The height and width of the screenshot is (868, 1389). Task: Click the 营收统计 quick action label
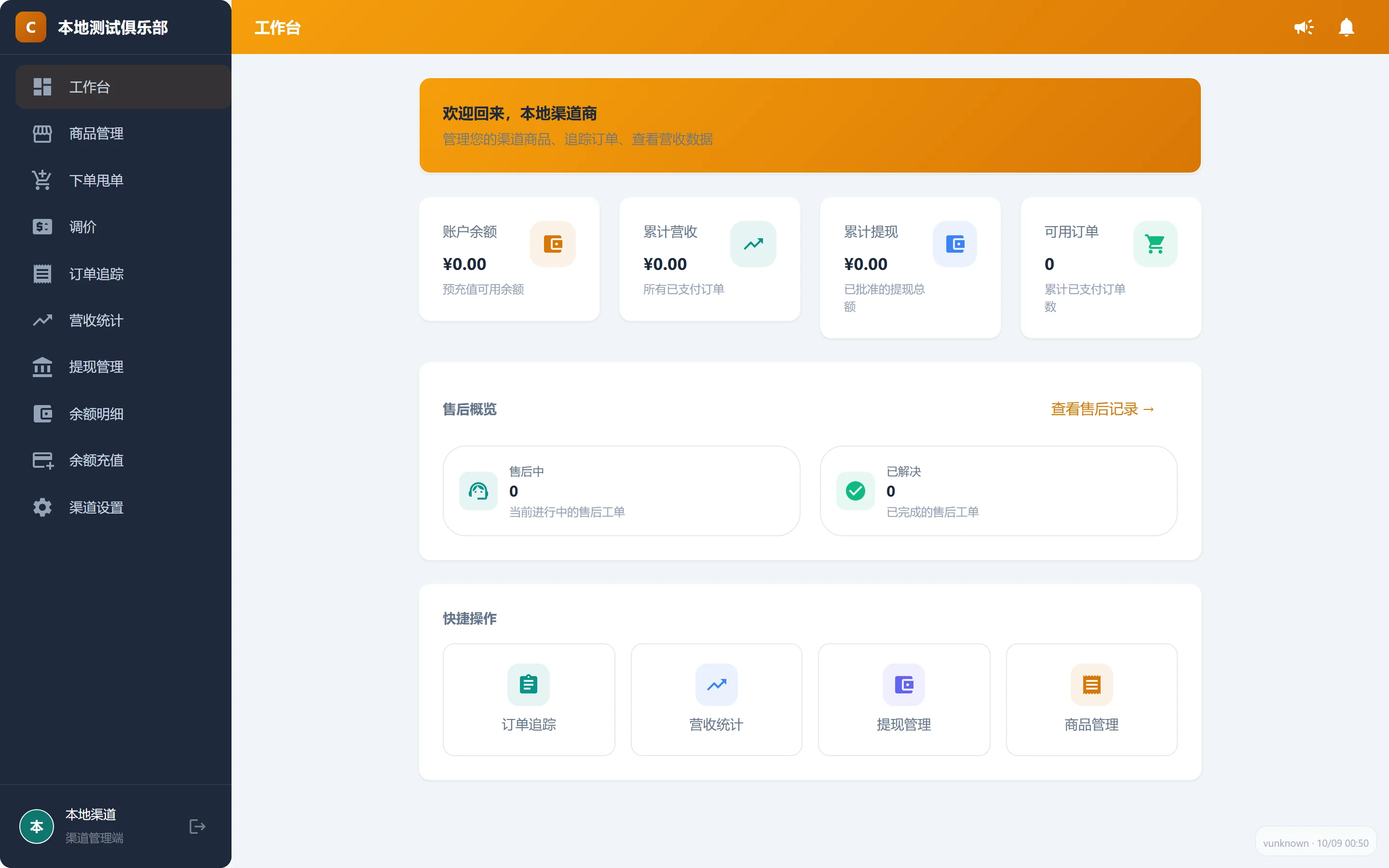click(716, 724)
